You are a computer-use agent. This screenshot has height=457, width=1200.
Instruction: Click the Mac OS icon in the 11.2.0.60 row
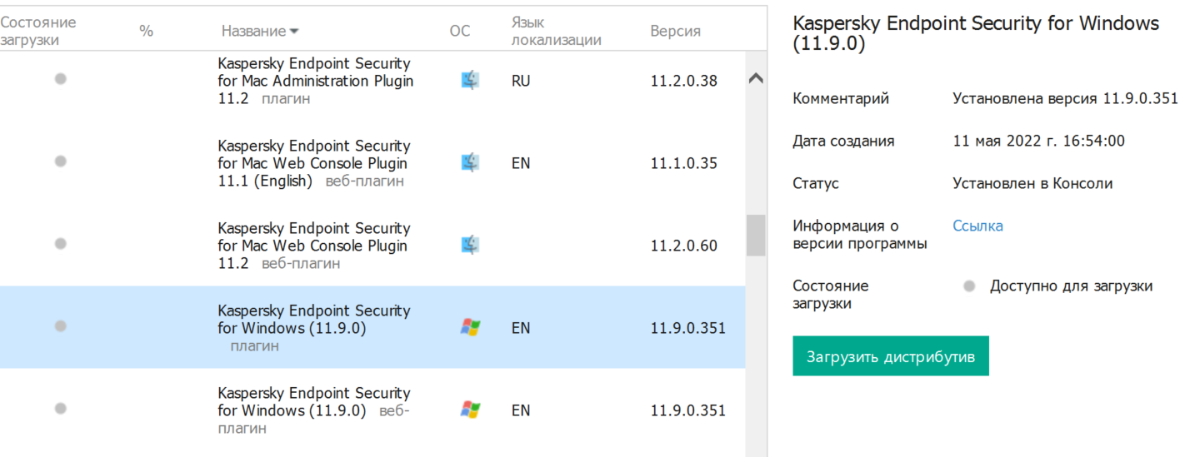pos(470,245)
